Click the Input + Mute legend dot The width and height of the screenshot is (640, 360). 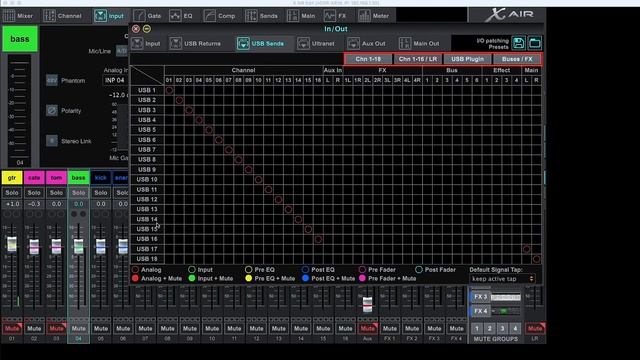[192, 278]
